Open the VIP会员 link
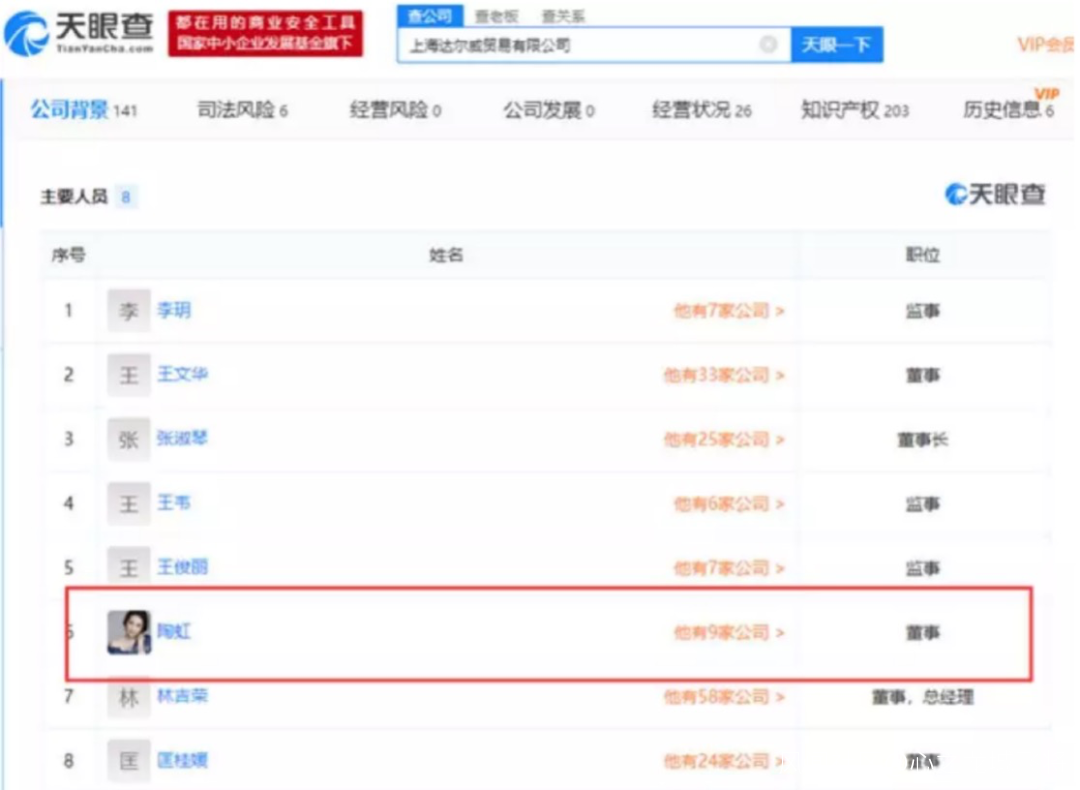Viewport: 1080px width, 790px height. [1046, 45]
